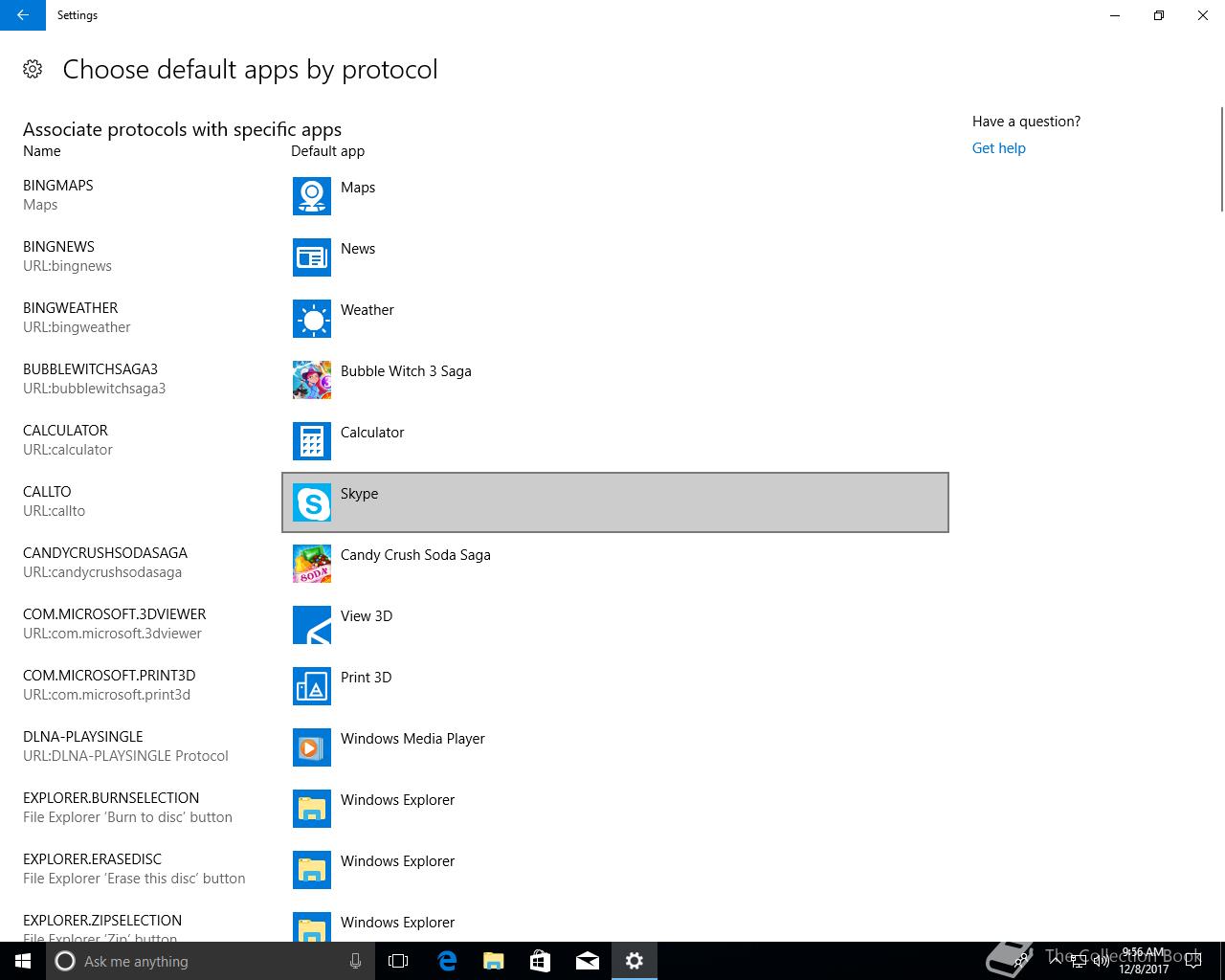The image size is (1225, 980).
Task: Click the View 3D app label
Action: [x=367, y=616]
